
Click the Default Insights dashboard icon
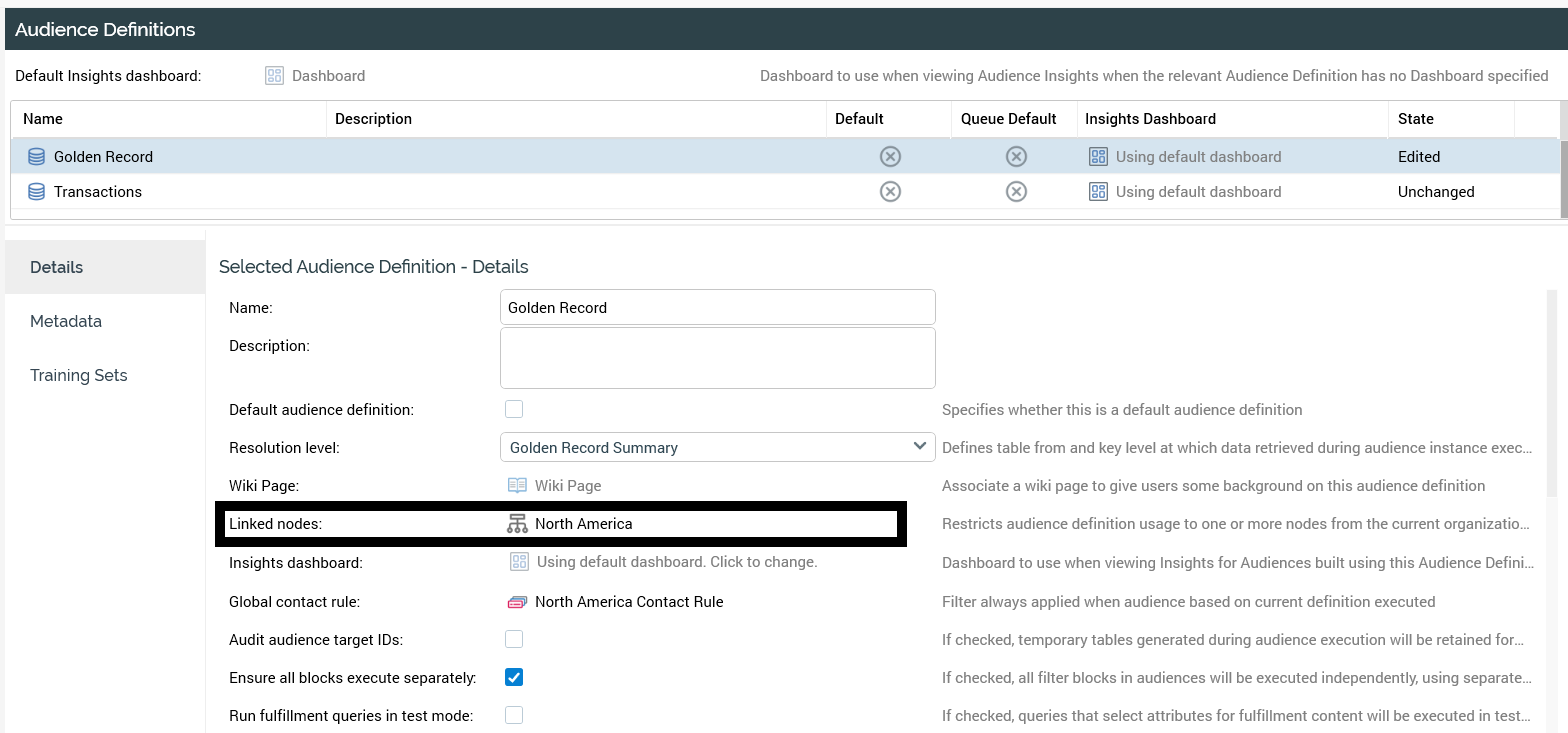(274, 76)
